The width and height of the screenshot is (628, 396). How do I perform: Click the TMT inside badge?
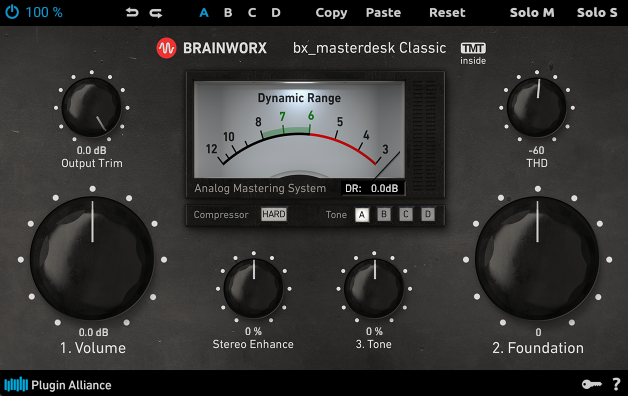(x=473, y=54)
